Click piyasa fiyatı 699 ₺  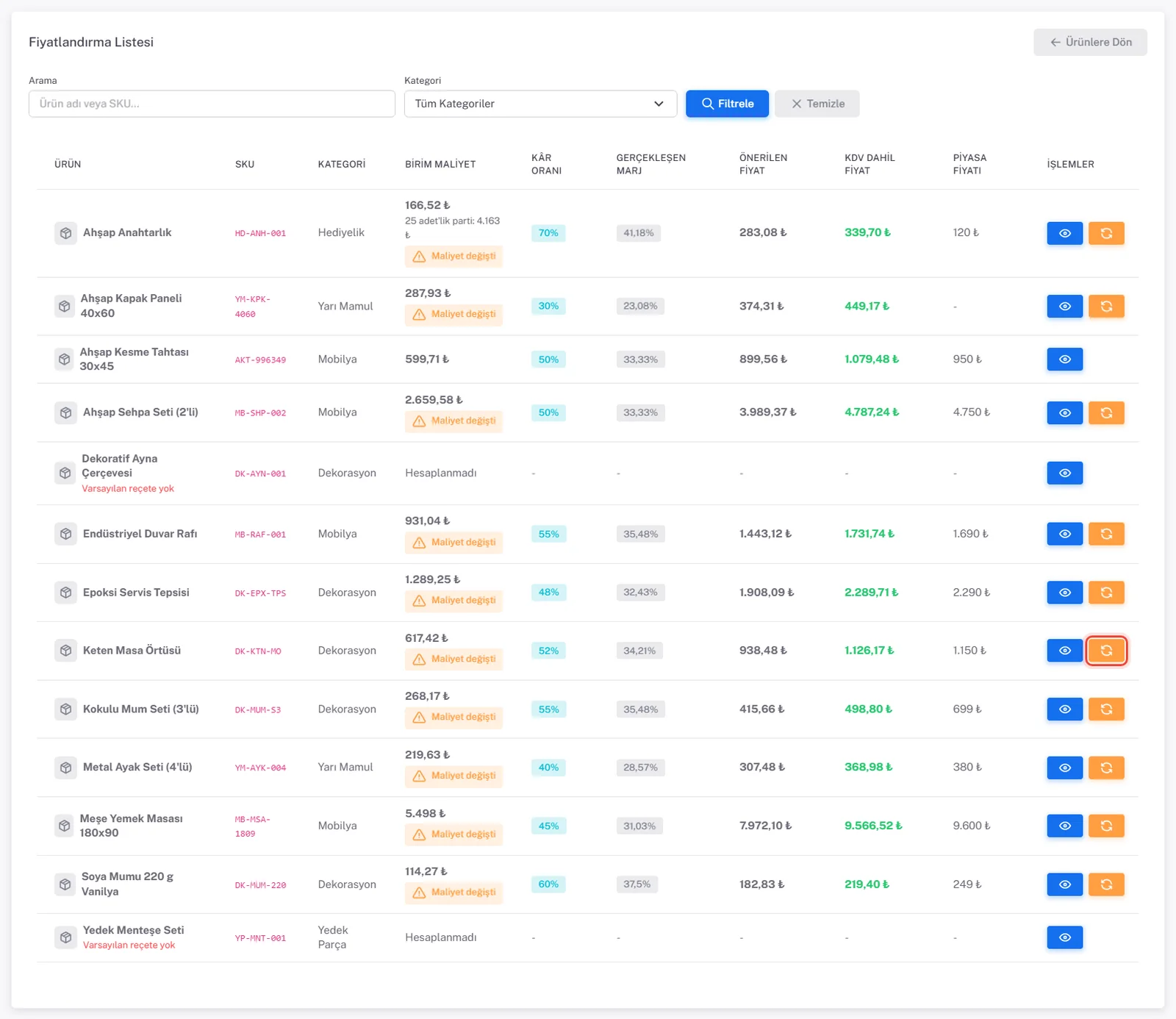(x=967, y=709)
